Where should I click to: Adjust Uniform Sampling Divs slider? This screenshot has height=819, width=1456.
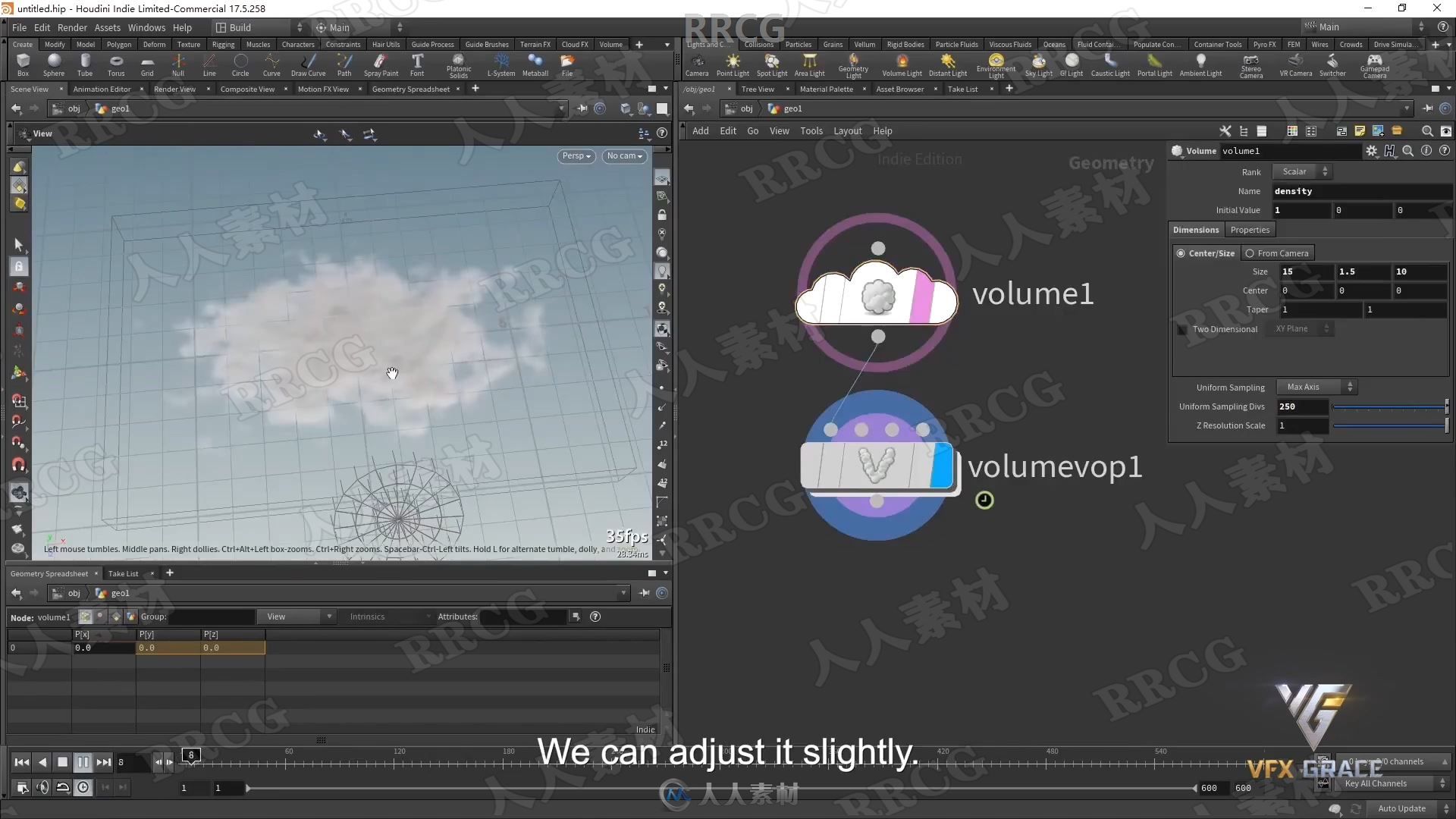pos(1390,407)
